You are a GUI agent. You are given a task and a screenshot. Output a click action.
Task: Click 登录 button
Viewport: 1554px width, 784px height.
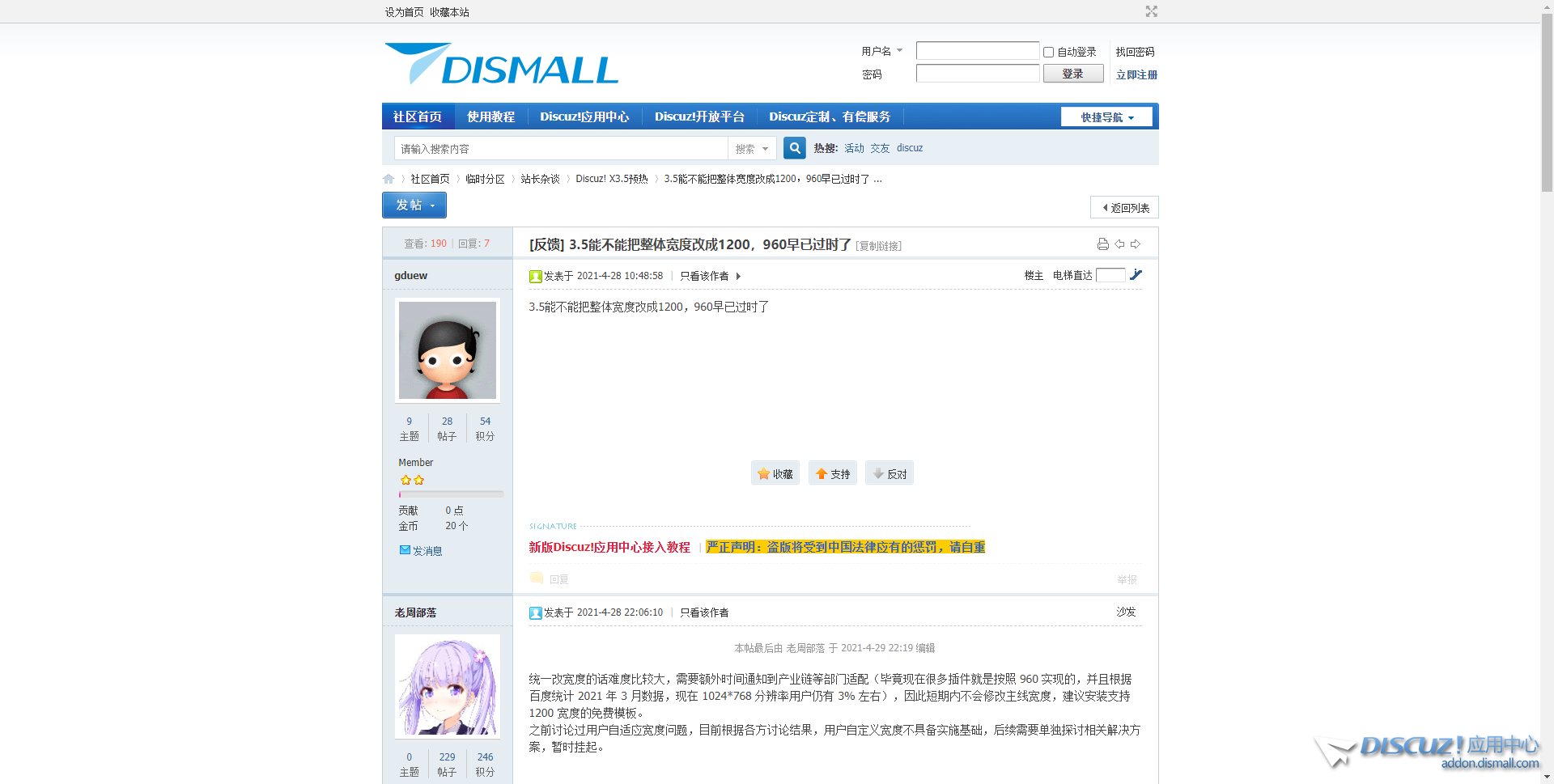coord(1073,74)
